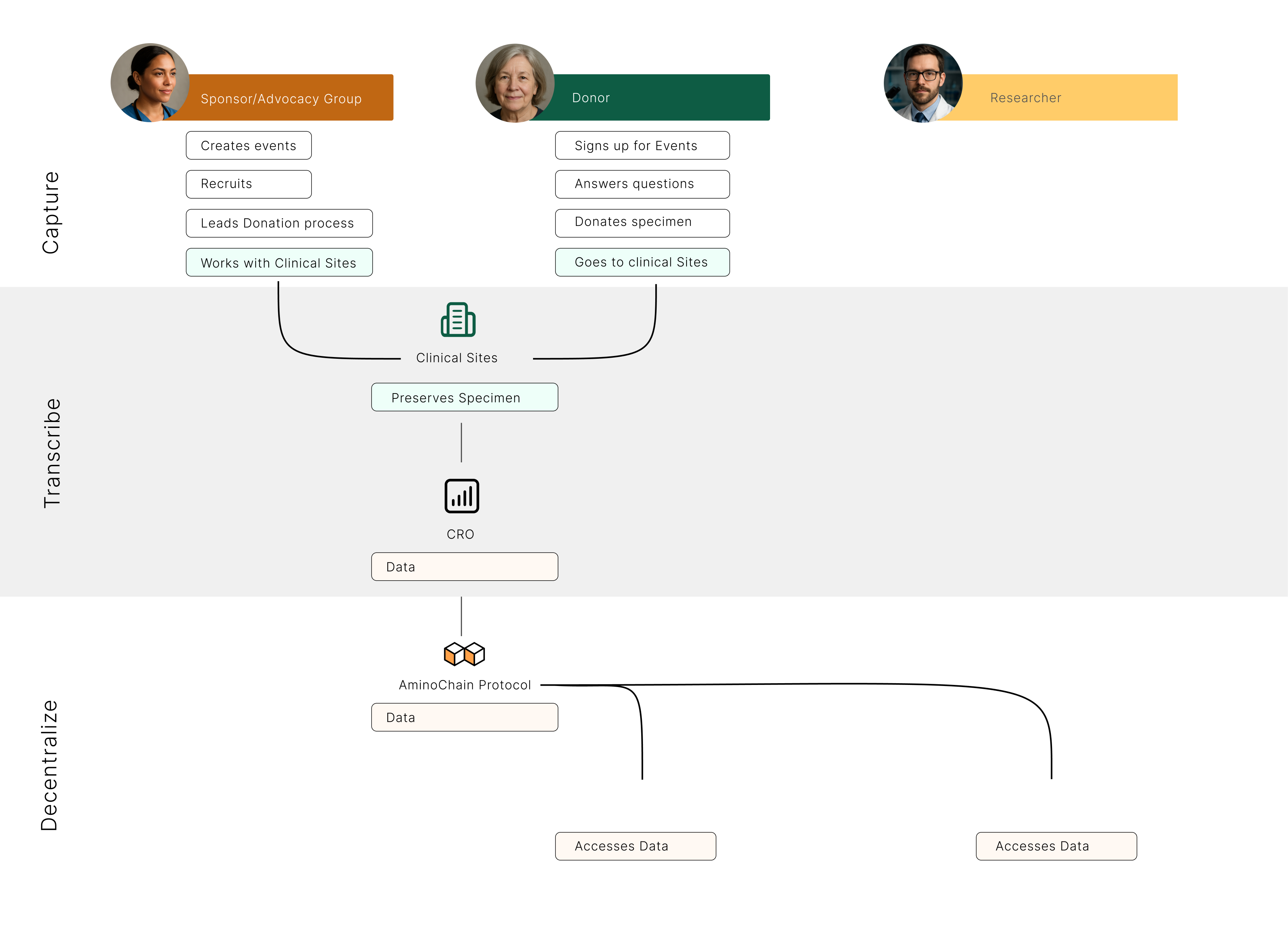The image size is (1288, 937).
Task: Select the Works with Clinical Sites box
Action: click(280, 262)
